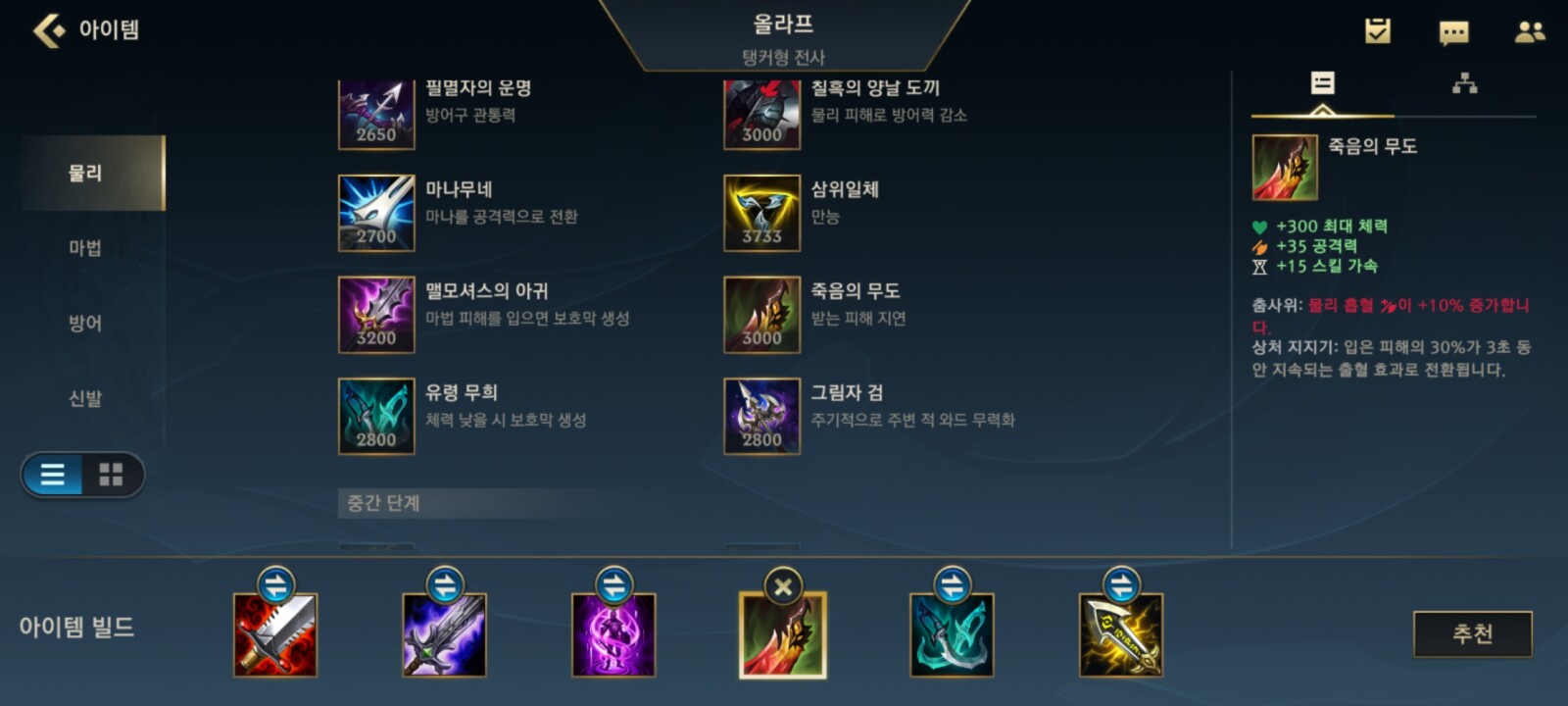Choose the 그림자 검 item icon
The height and width of the screenshot is (706, 1568).
pos(761,416)
